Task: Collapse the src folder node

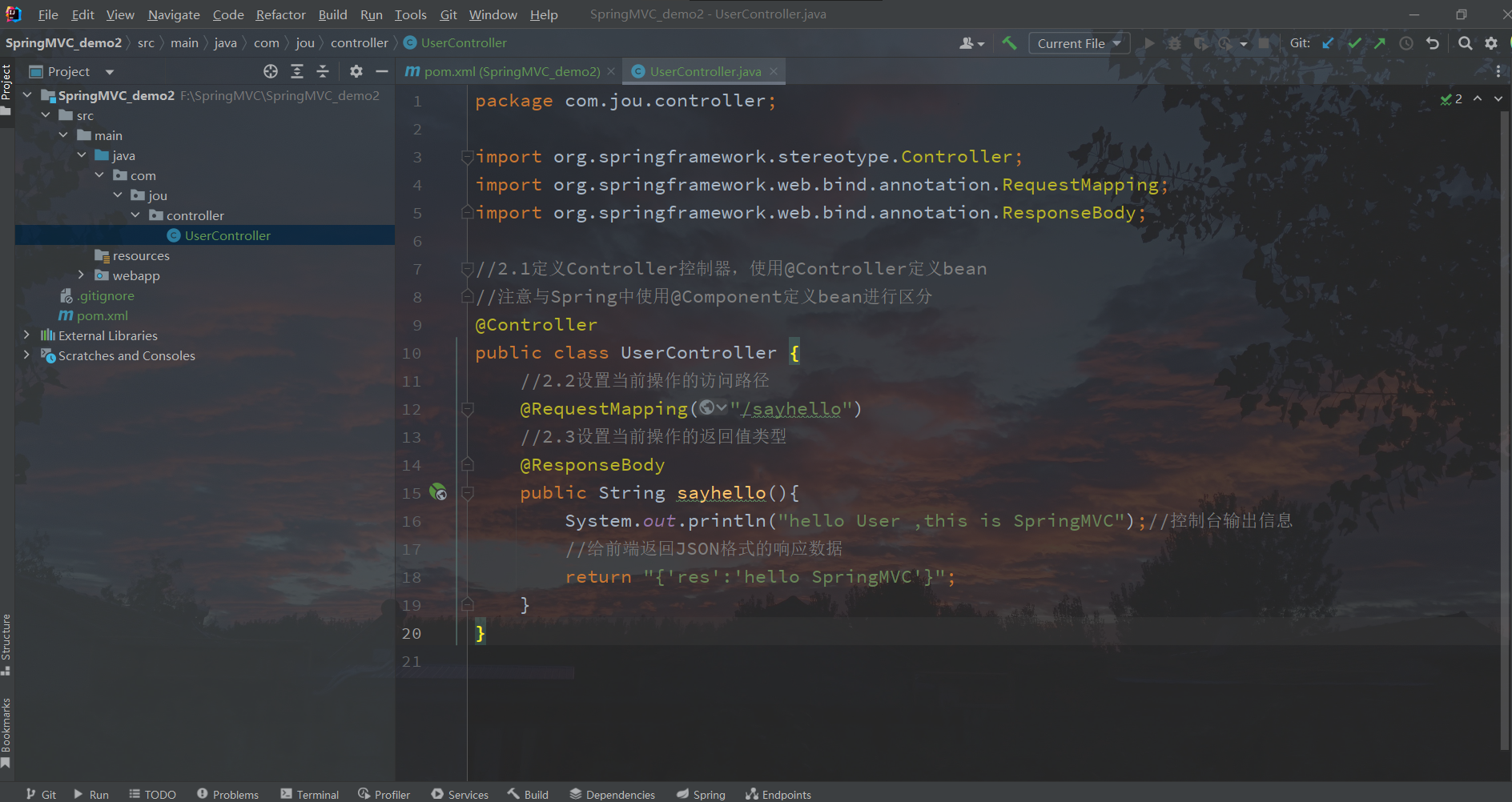Action: click(46, 115)
